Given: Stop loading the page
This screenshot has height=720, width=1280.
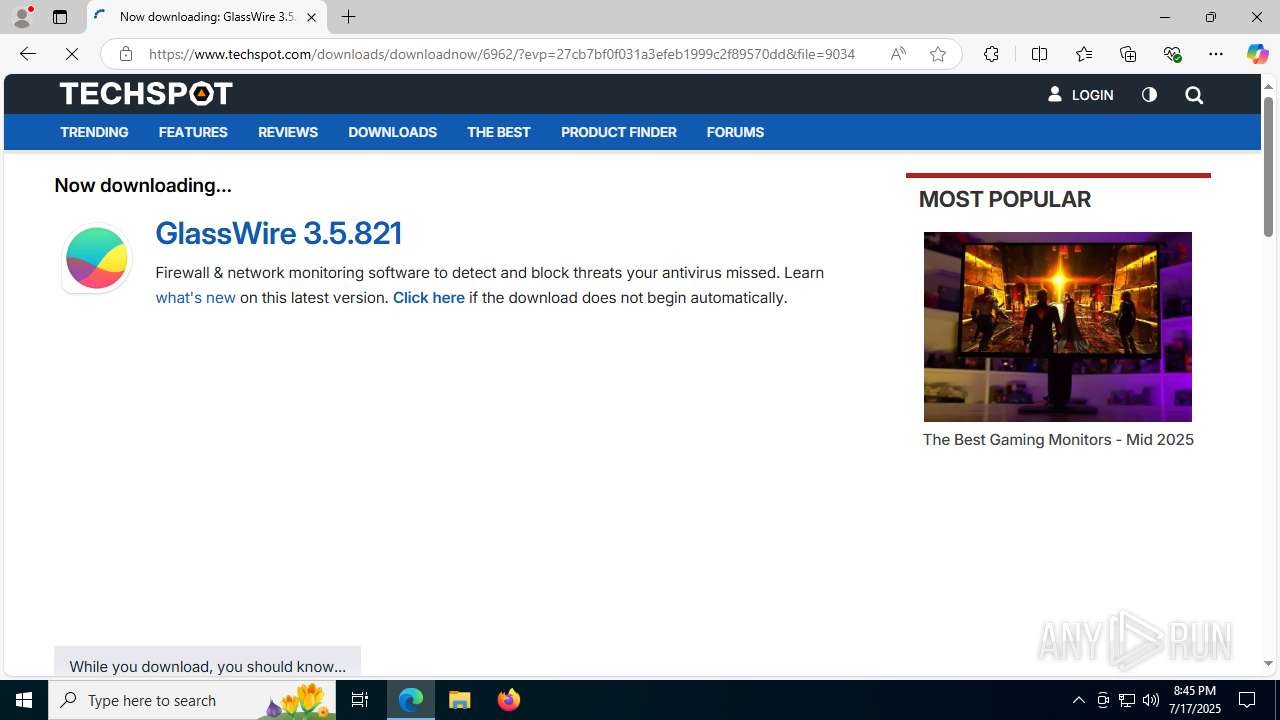Looking at the screenshot, I should 72,54.
